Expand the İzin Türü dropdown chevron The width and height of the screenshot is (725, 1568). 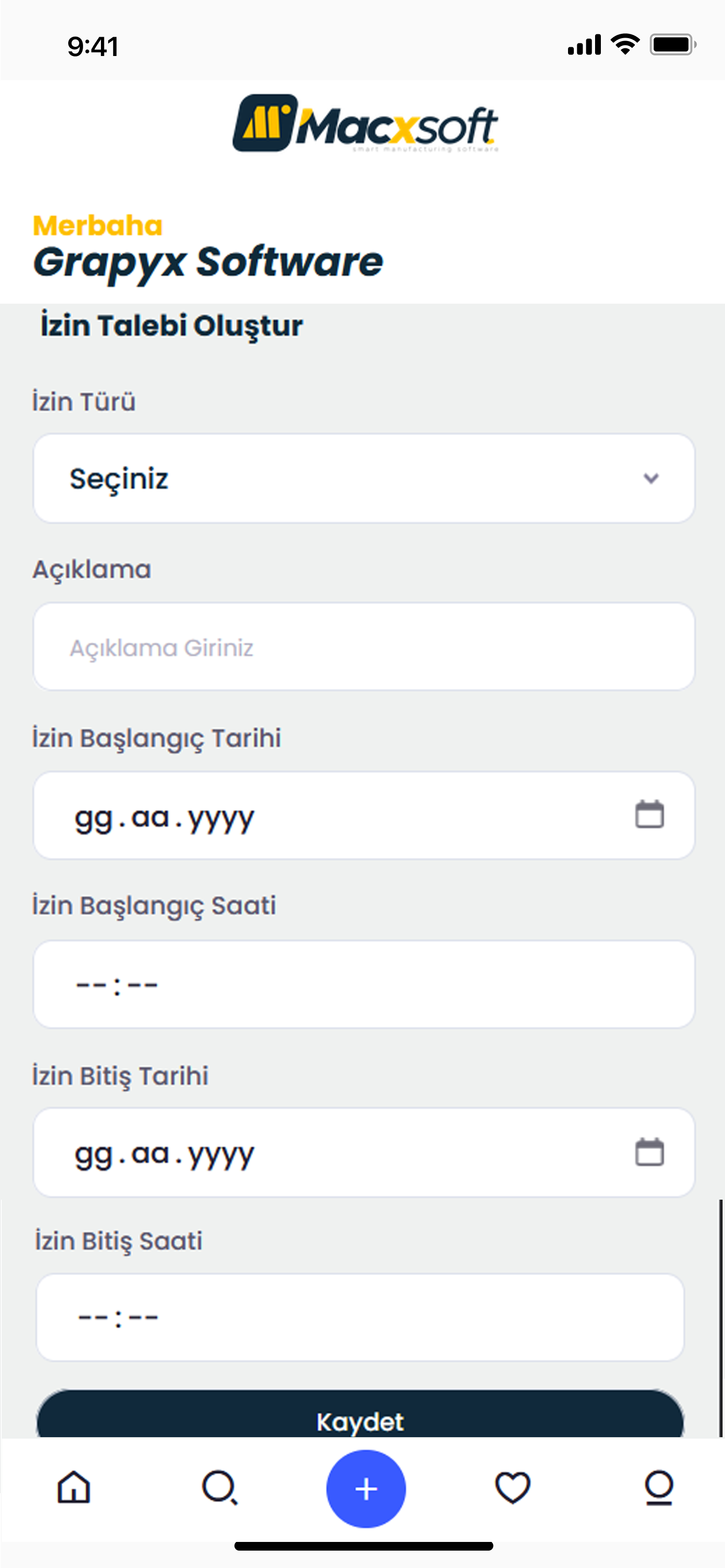tap(651, 478)
